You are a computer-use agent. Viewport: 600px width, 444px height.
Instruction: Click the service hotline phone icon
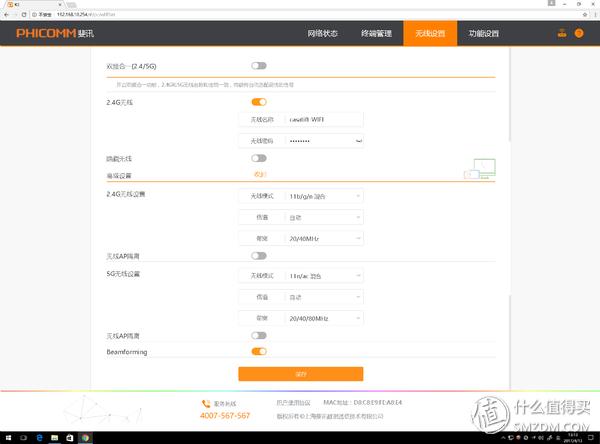tap(206, 403)
